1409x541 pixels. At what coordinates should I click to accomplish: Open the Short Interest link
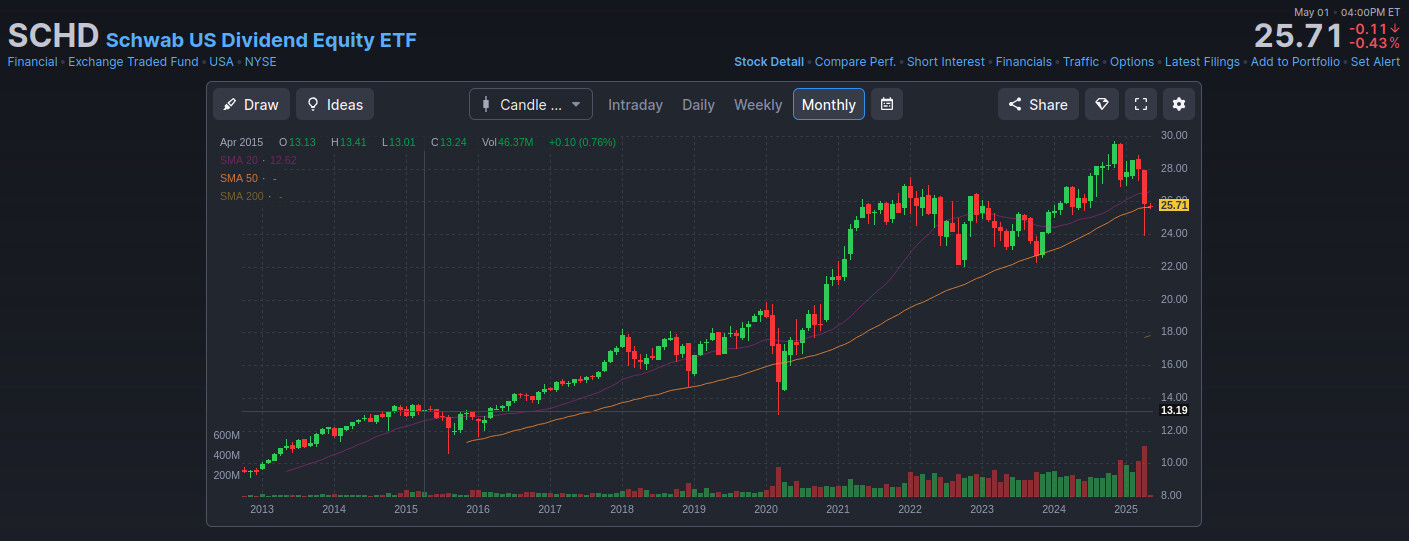pyautogui.click(x=945, y=62)
